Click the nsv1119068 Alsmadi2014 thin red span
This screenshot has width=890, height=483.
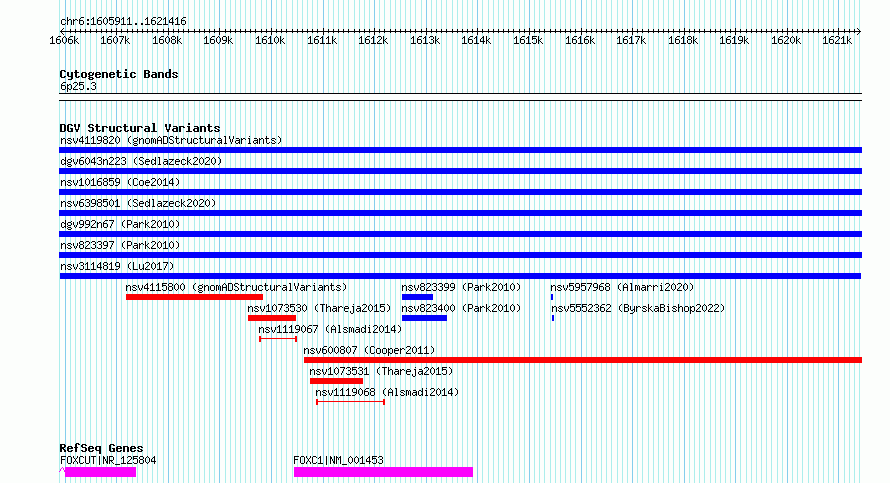click(x=350, y=402)
